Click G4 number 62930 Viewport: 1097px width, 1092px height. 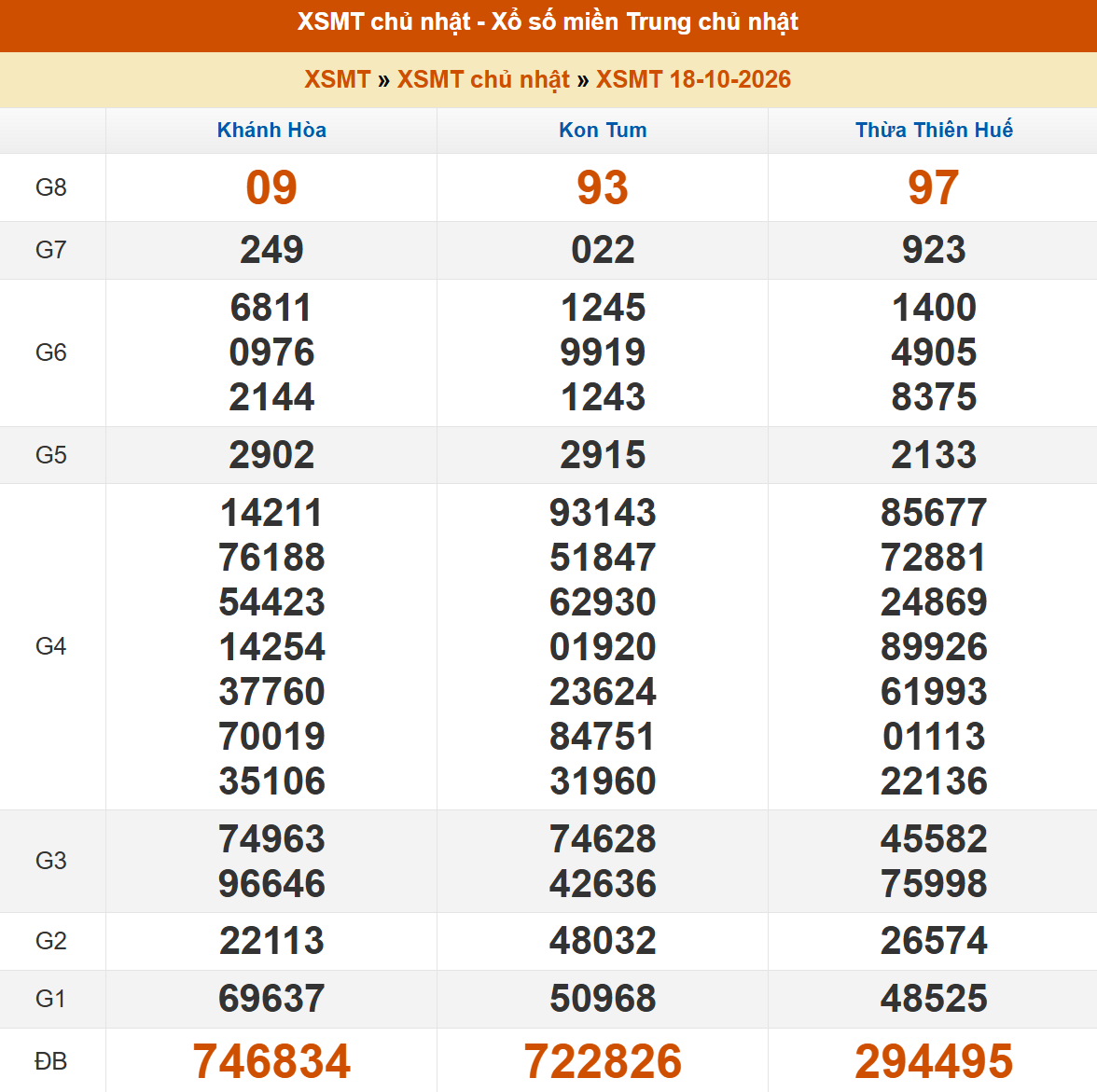tap(603, 602)
